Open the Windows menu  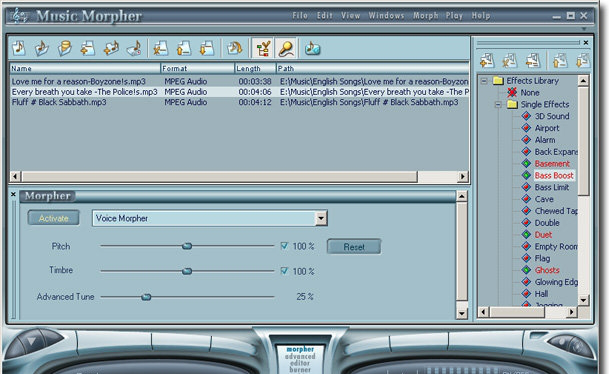(x=386, y=16)
